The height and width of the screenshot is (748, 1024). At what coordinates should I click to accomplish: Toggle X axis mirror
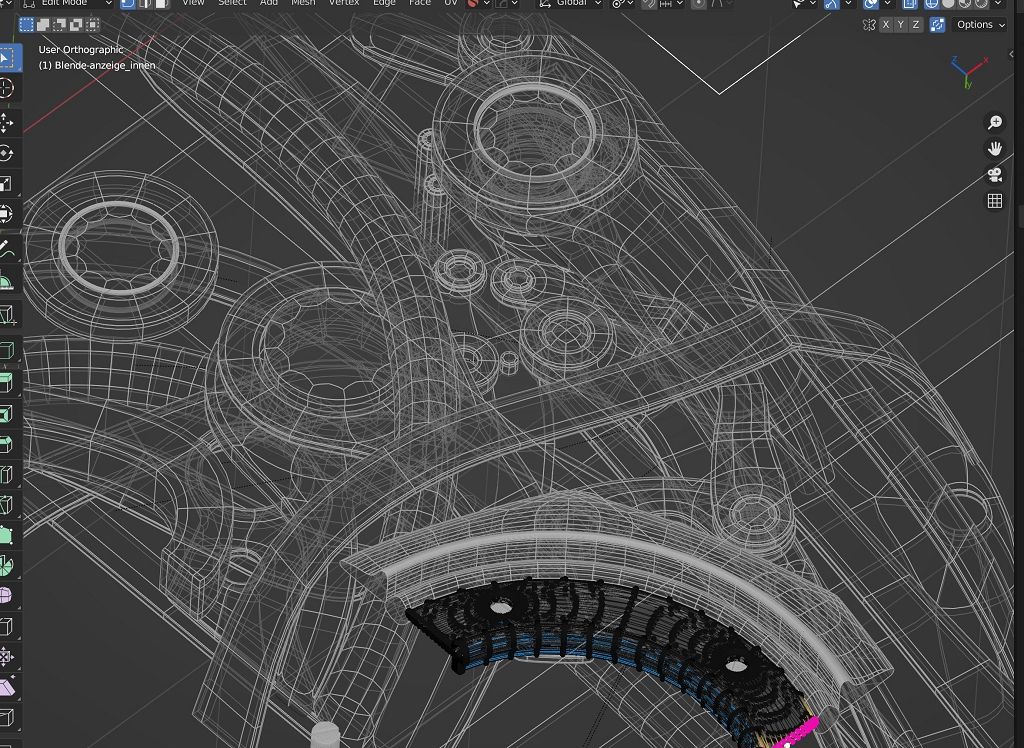(886, 25)
